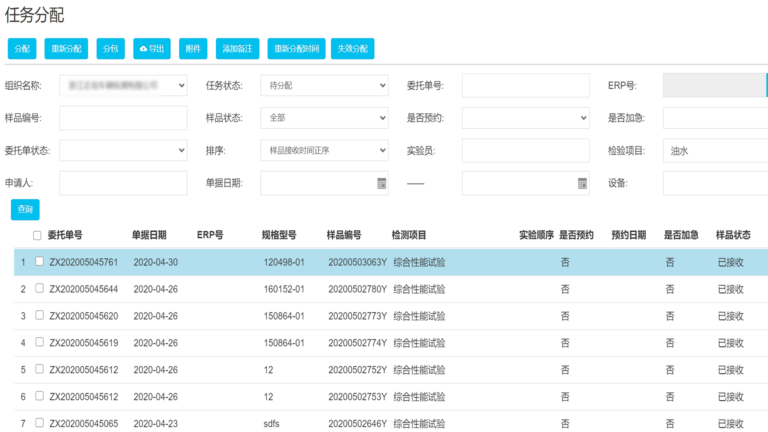
Task: Click date 2020-04-23 in row 7
Action: [156, 424]
